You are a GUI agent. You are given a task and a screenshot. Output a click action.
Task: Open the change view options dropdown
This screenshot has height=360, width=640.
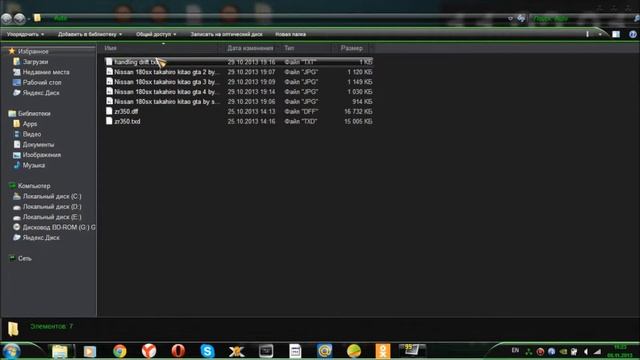600,34
